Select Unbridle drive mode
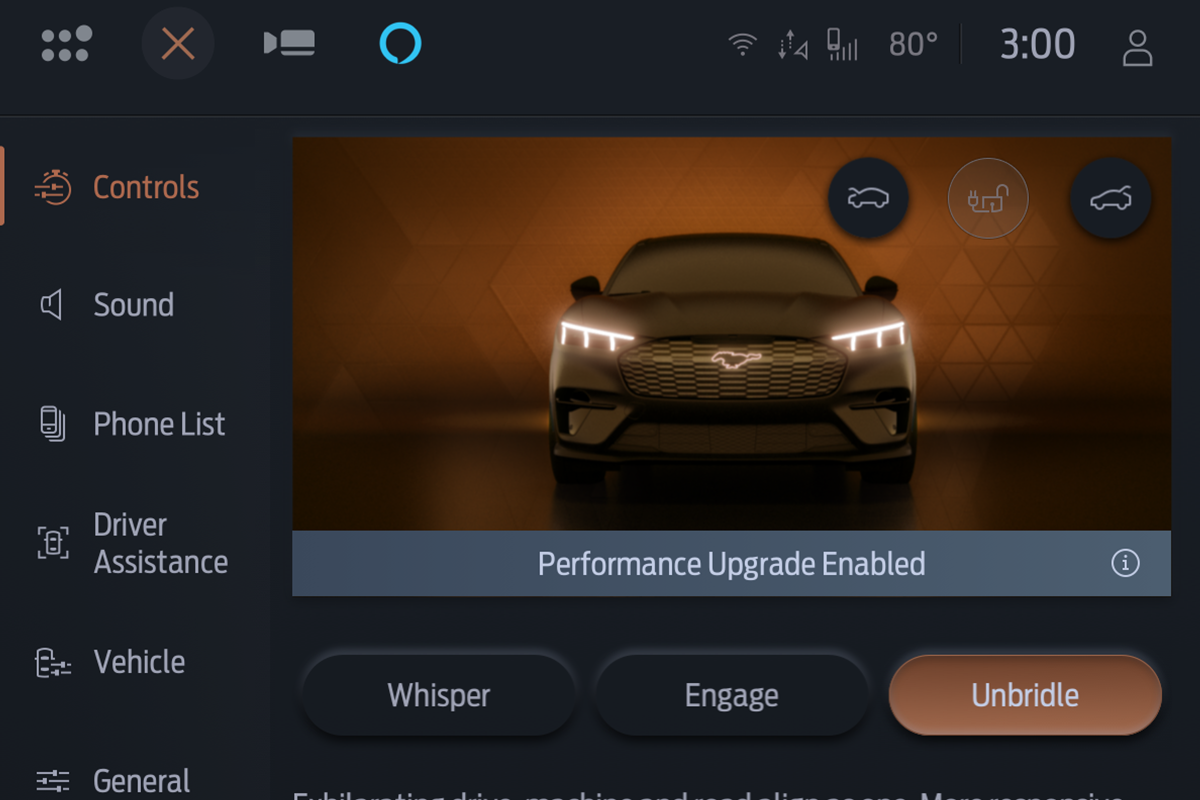This screenshot has height=800, width=1200. tap(1025, 695)
